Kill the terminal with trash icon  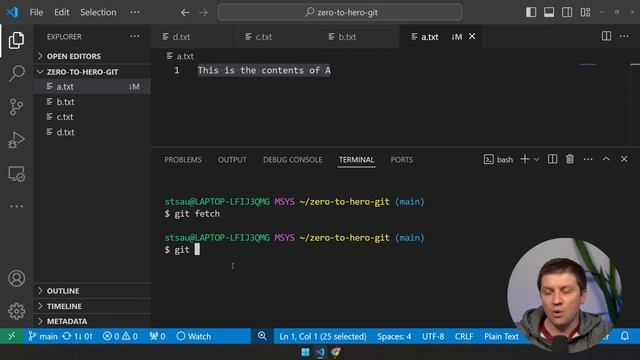click(570, 159)
